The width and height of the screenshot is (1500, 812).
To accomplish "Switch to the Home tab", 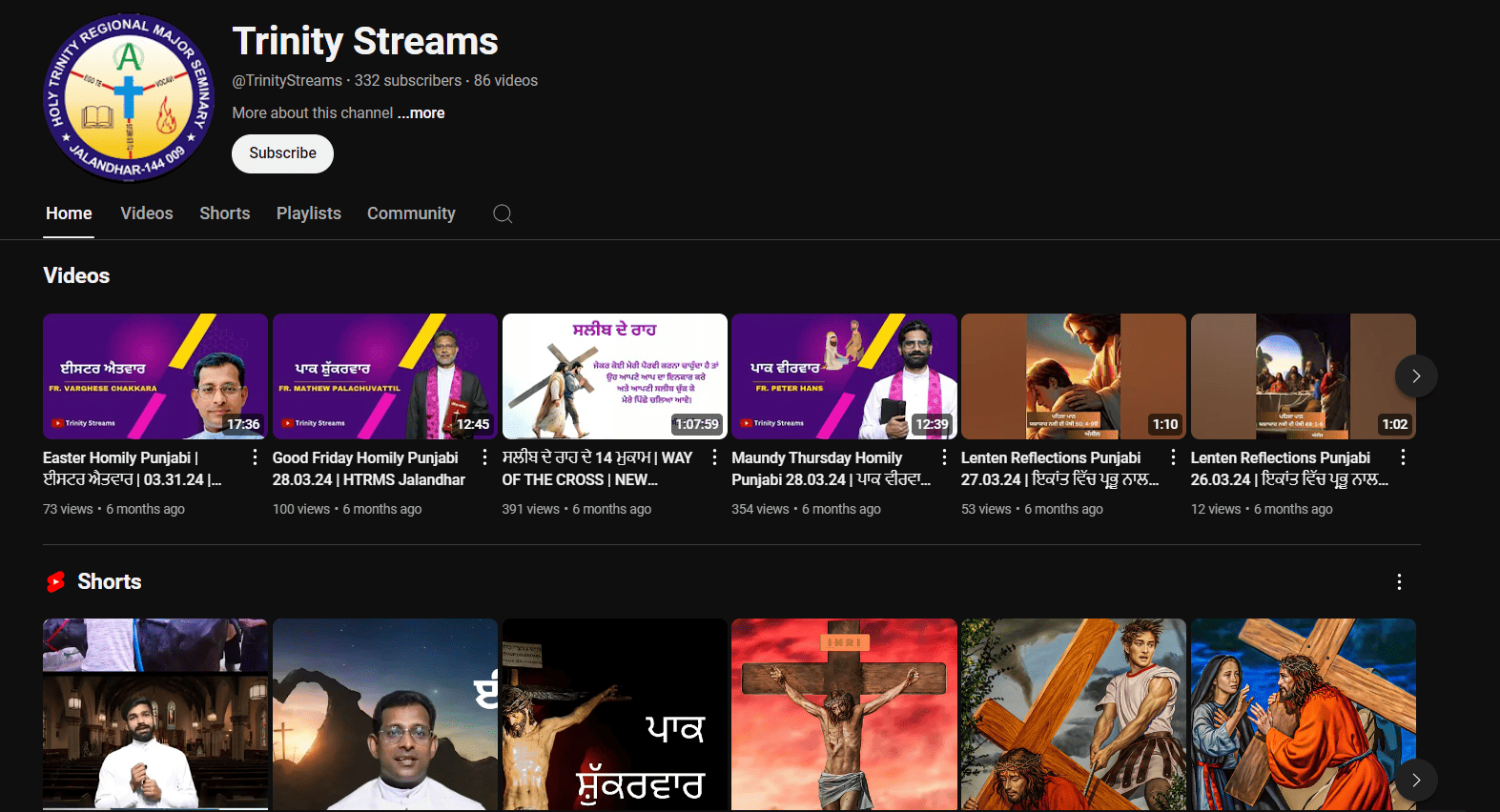I will coord(69,213).
